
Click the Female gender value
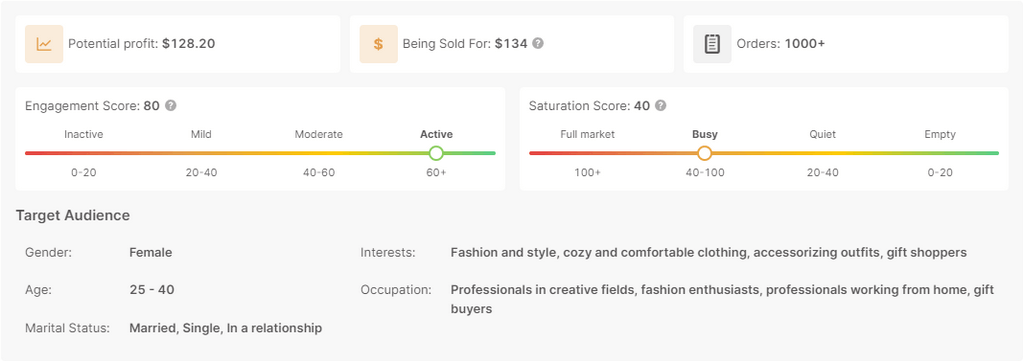tap(151, 252)
